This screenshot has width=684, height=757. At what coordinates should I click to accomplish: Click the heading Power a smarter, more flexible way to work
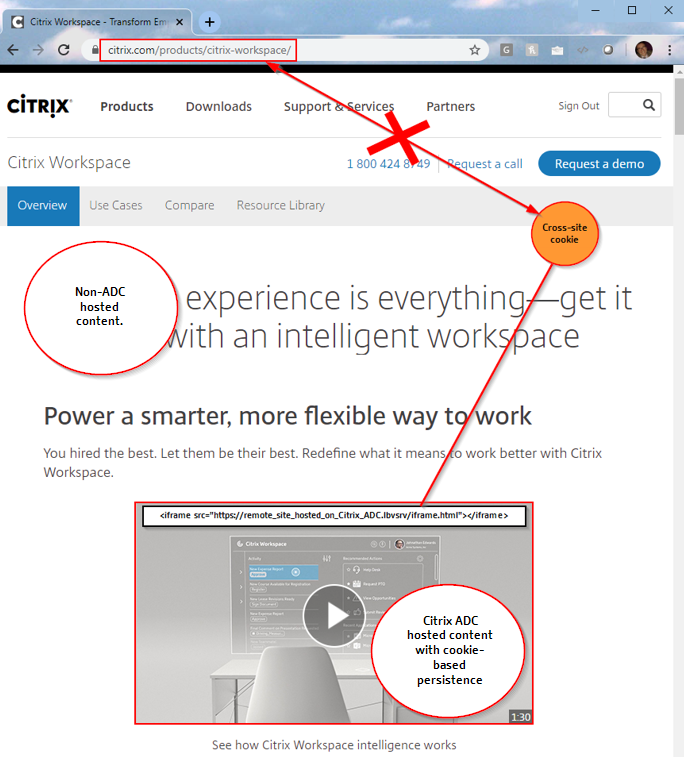pos(288,416)
